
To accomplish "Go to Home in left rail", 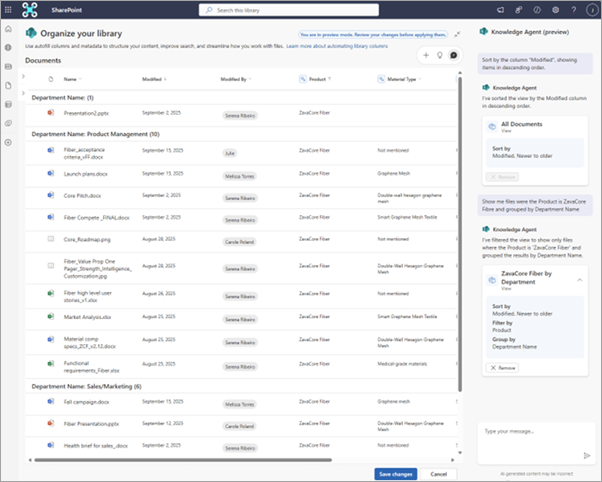I will coord(8,29).
